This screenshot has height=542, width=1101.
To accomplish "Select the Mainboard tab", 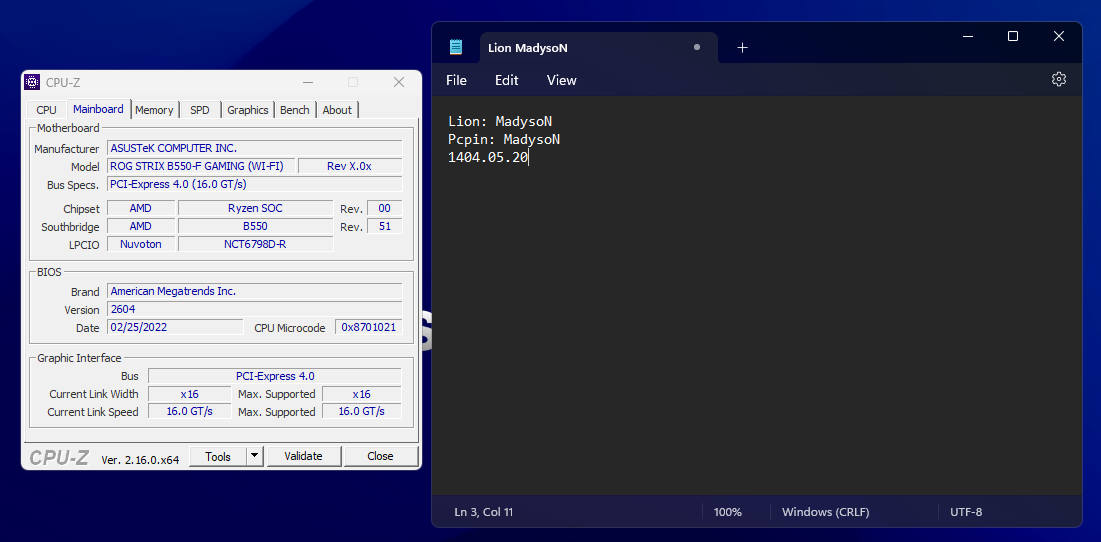I will pos(98,109).
